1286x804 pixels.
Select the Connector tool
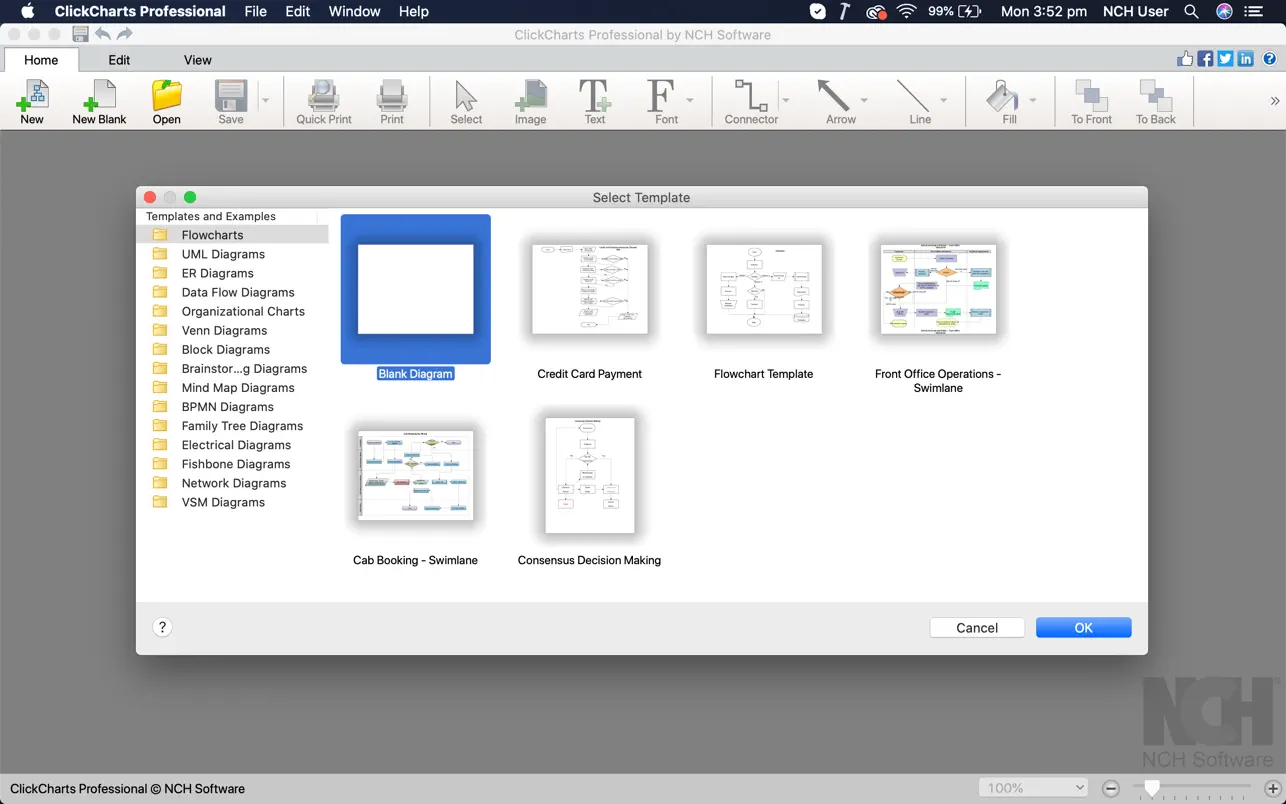pyautogui.click(x=750, y=102)
